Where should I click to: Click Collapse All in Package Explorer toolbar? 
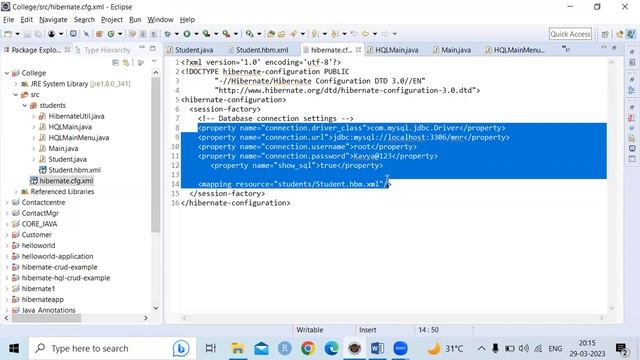(x=116, y=62)
